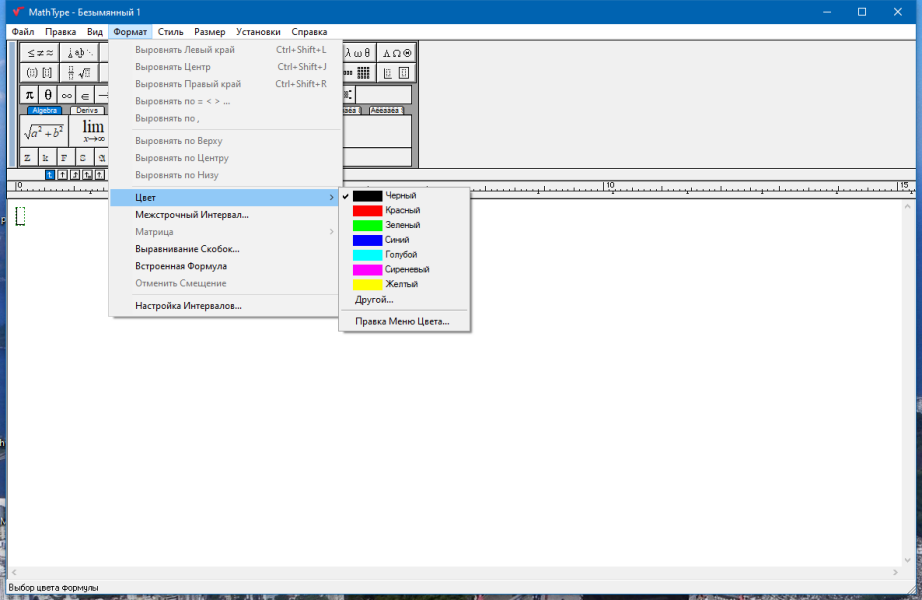Open the uppercase Greek palette (ΔΩ)

point(396,53)
